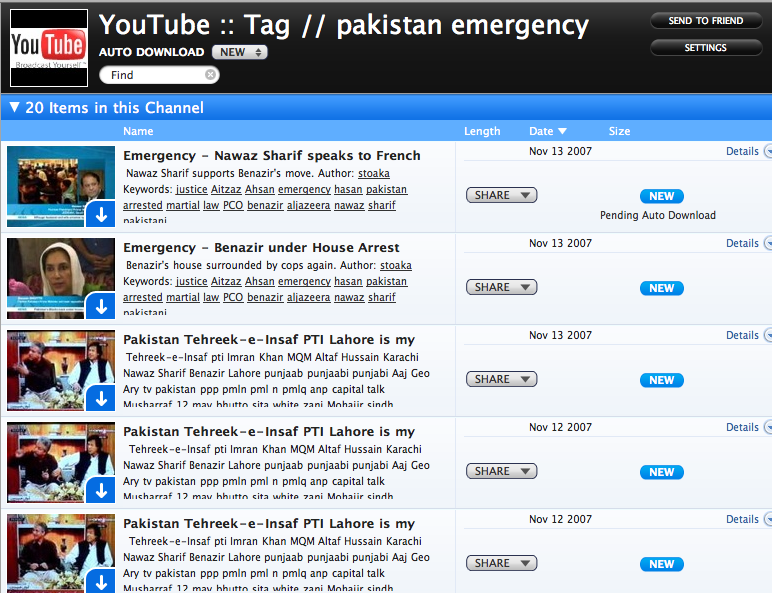Click the YouTube channel logo
This screenshot has width=772, height=593.
[49, 48]
